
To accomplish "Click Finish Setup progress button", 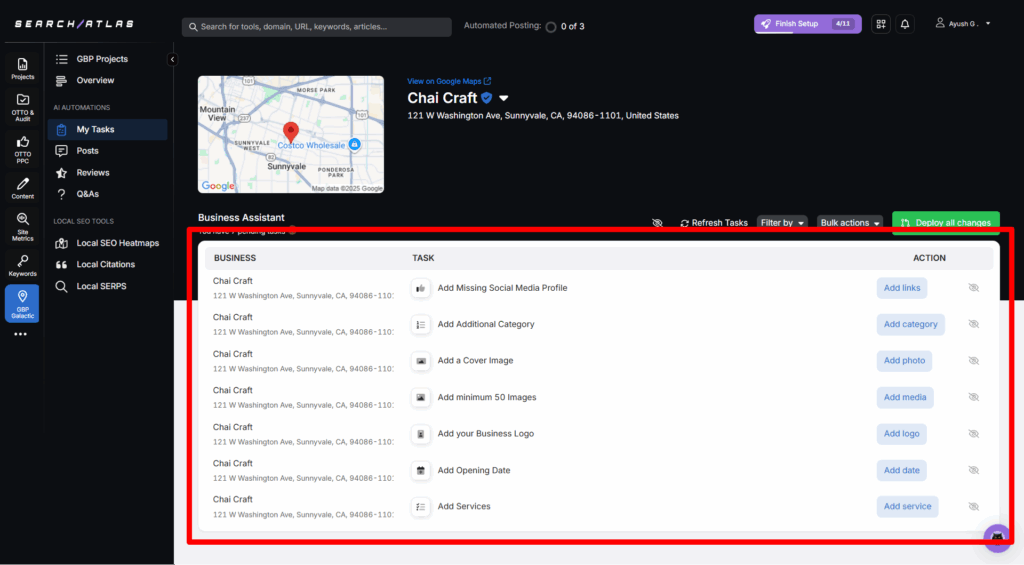I will pyautogui.click(x=807, y=24).
